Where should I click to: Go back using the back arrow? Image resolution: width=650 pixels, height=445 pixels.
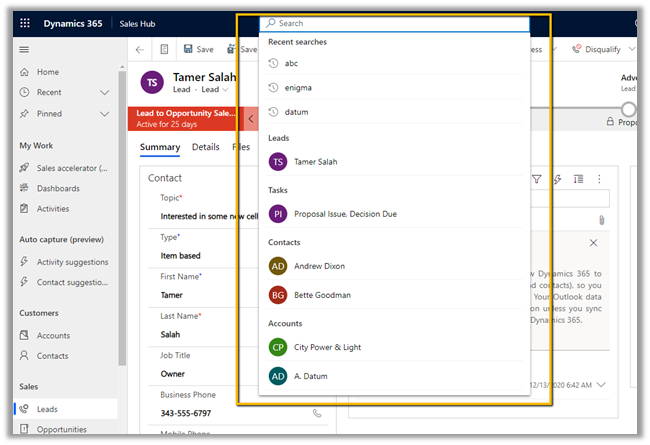140,50
